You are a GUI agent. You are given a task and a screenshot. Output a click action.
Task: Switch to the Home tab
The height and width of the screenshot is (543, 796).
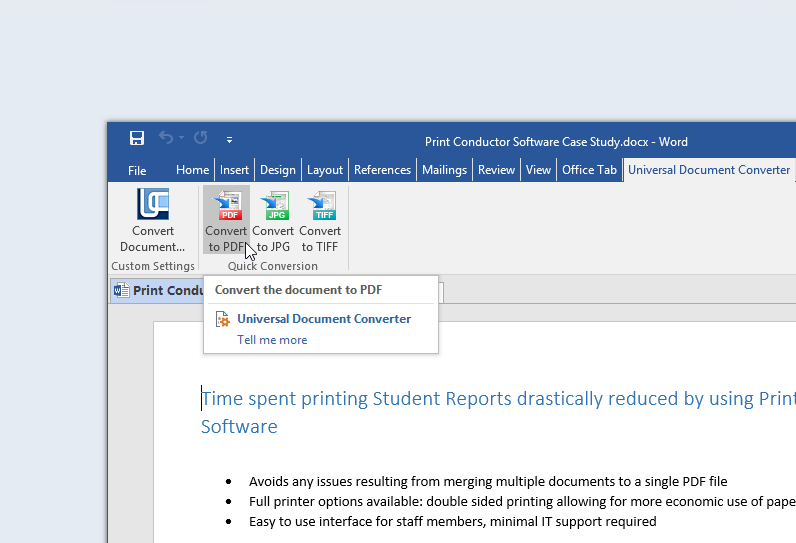192,170
